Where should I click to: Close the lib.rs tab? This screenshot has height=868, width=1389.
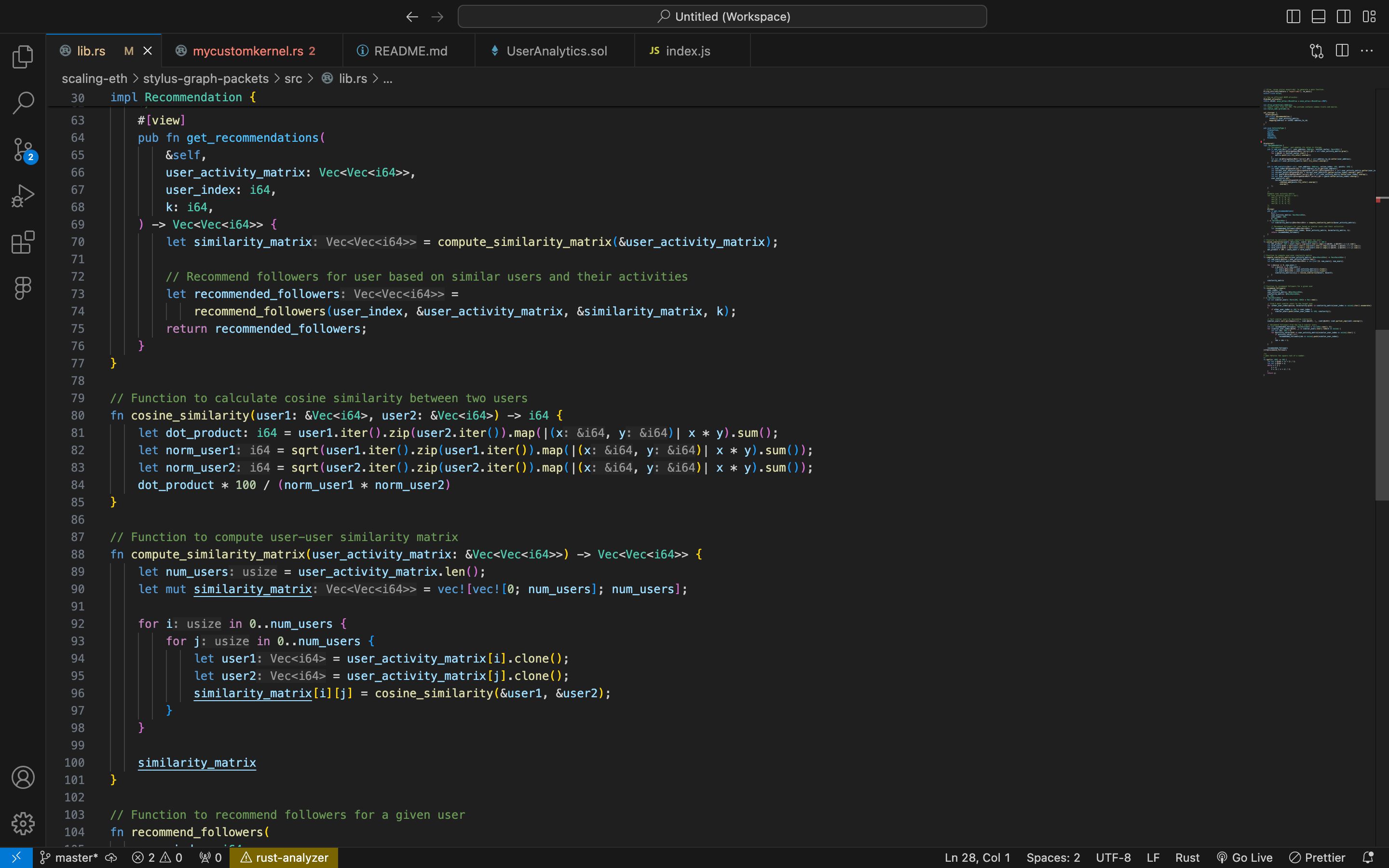(x=148, y=51)
